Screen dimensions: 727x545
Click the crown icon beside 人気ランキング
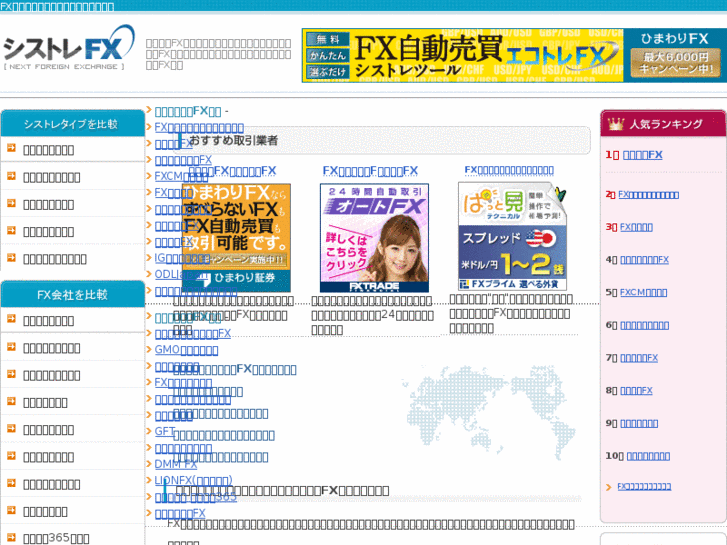pos(616,124)
